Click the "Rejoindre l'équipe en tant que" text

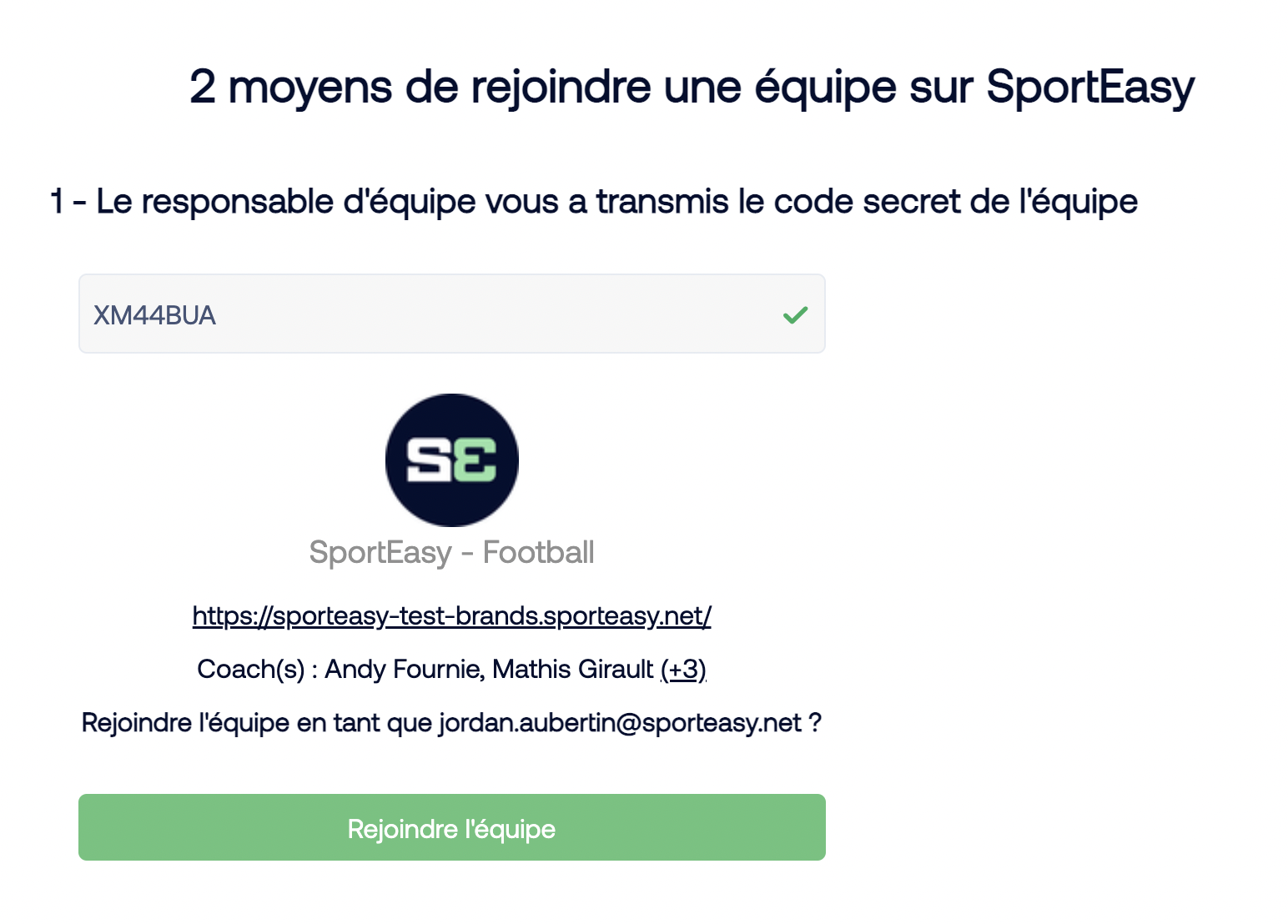click(x=257, y=723)
